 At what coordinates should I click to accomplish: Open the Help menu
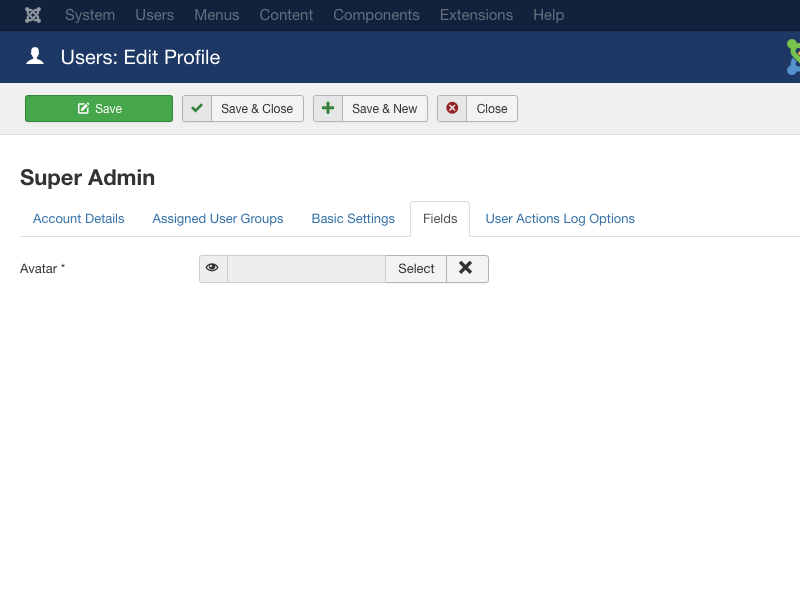click(548, 15)
